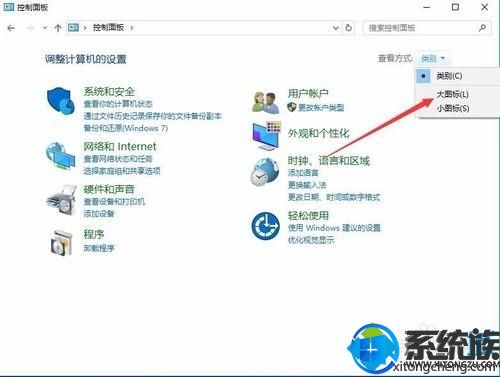Screen dimensions: 500x377
Task: Open the 网络和 Internet category link
Action: pyautogui.click(x=120, y=146)
